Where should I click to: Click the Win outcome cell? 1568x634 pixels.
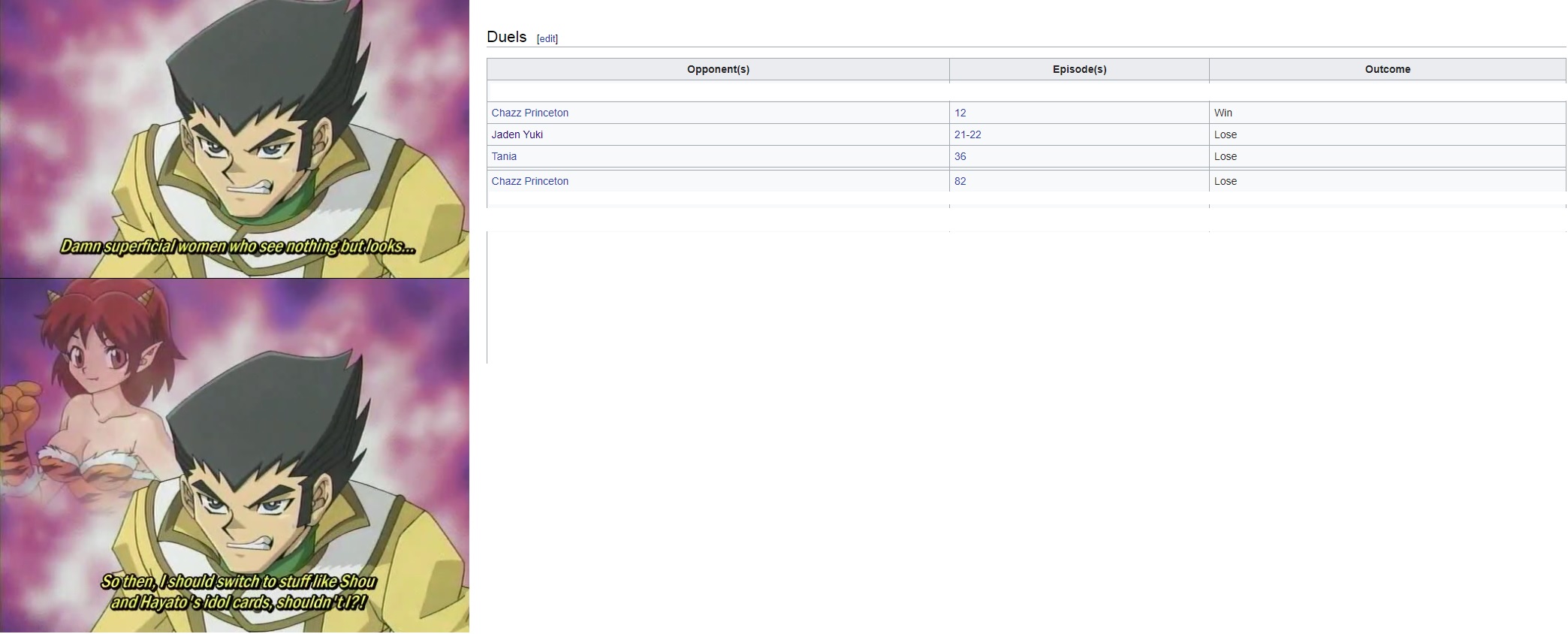1388,113
